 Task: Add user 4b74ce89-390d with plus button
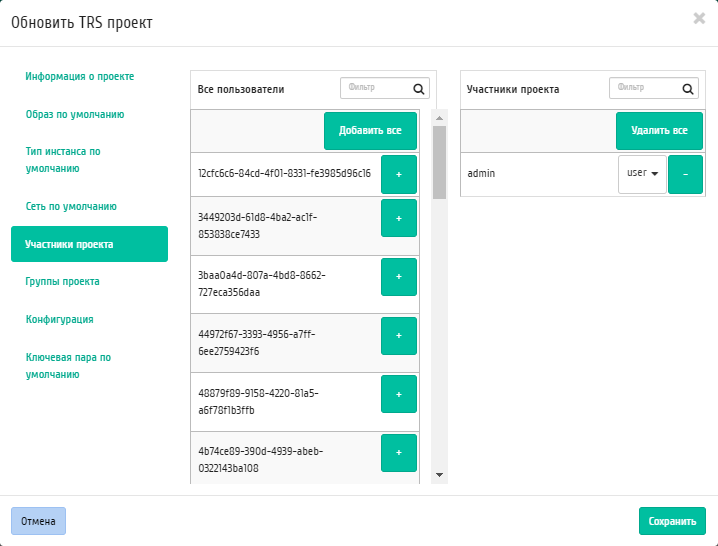coord(399,453)
